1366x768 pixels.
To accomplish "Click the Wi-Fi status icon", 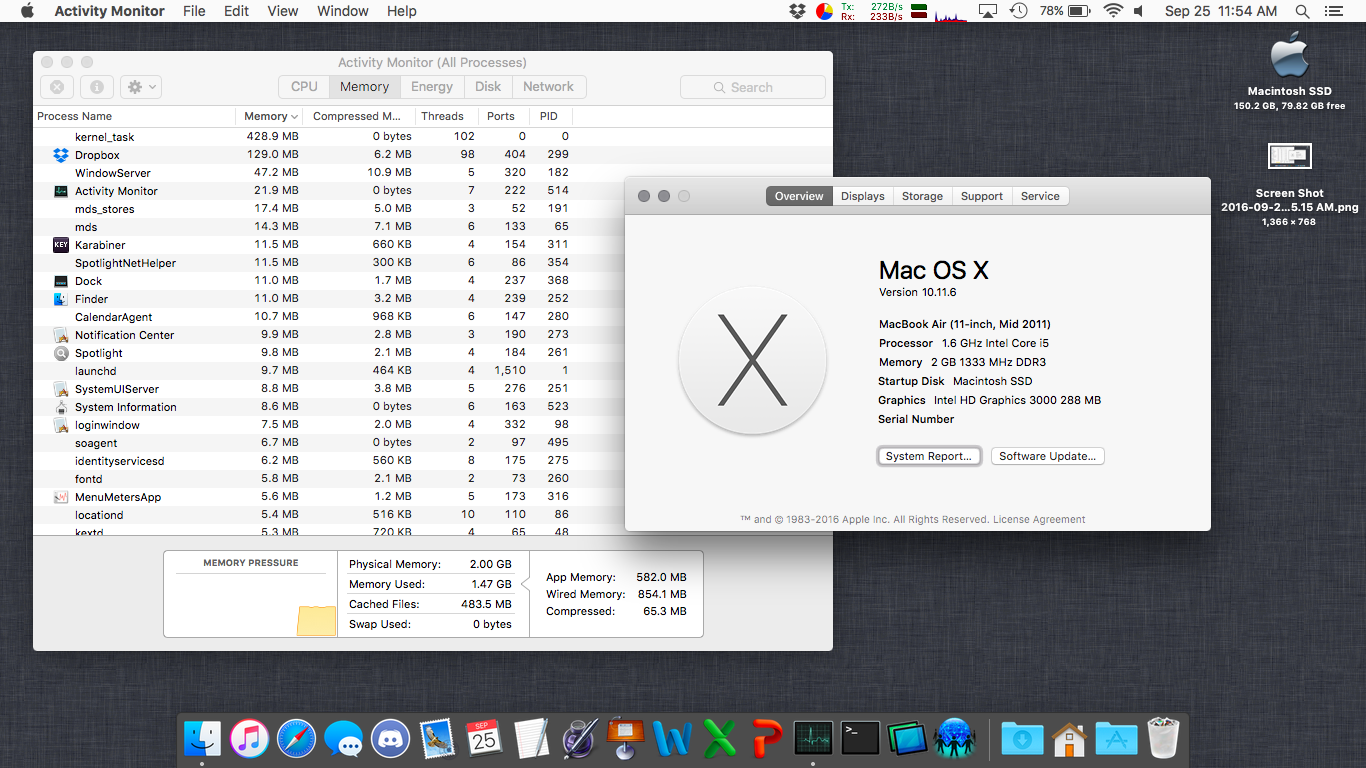I will [1113, 11].
